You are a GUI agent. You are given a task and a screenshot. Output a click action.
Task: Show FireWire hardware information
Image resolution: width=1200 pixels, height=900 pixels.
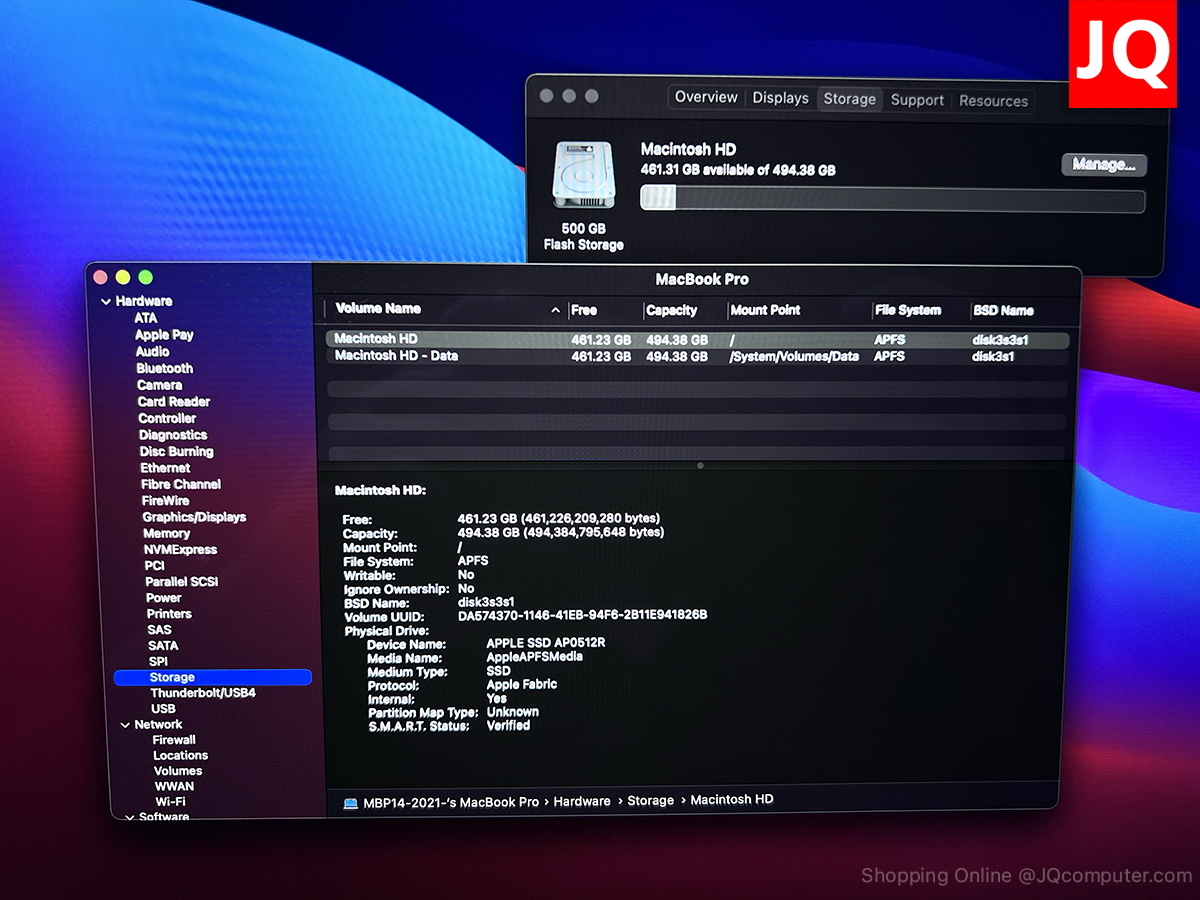tap(165, 501)
